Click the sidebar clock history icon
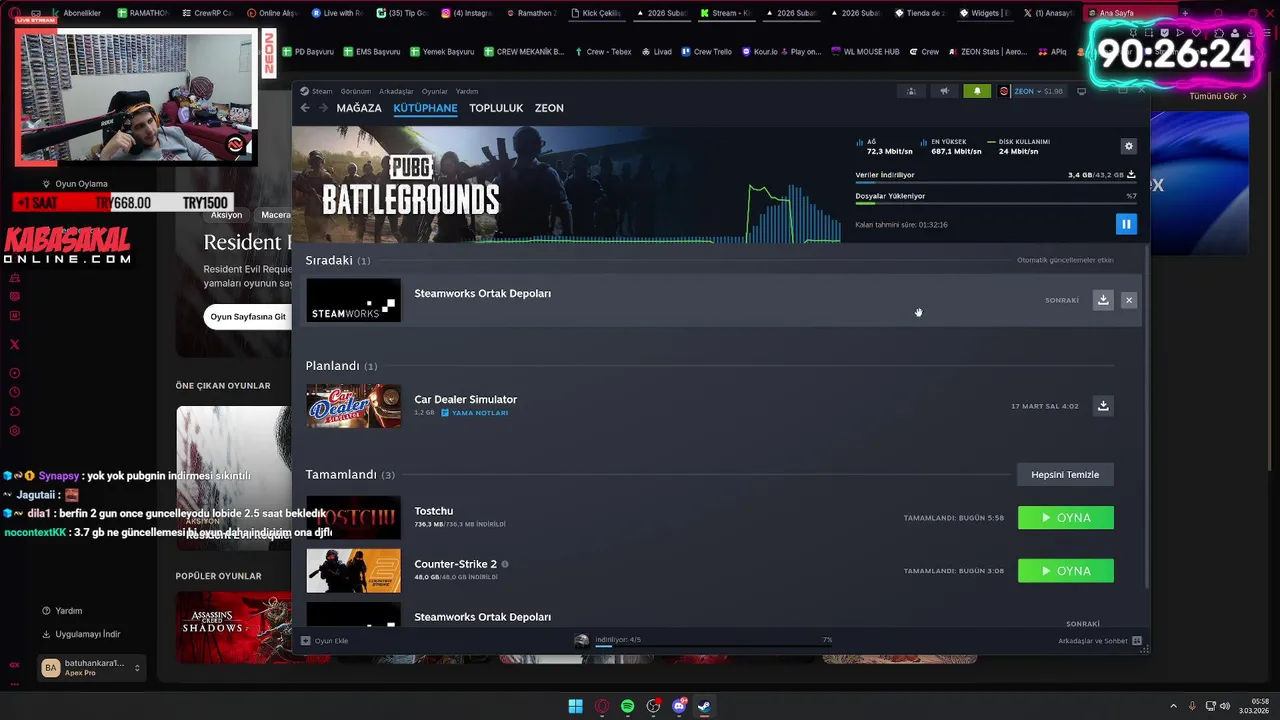Image resolution: width=1280 pixels, height=720 pixels. [14, 392]
